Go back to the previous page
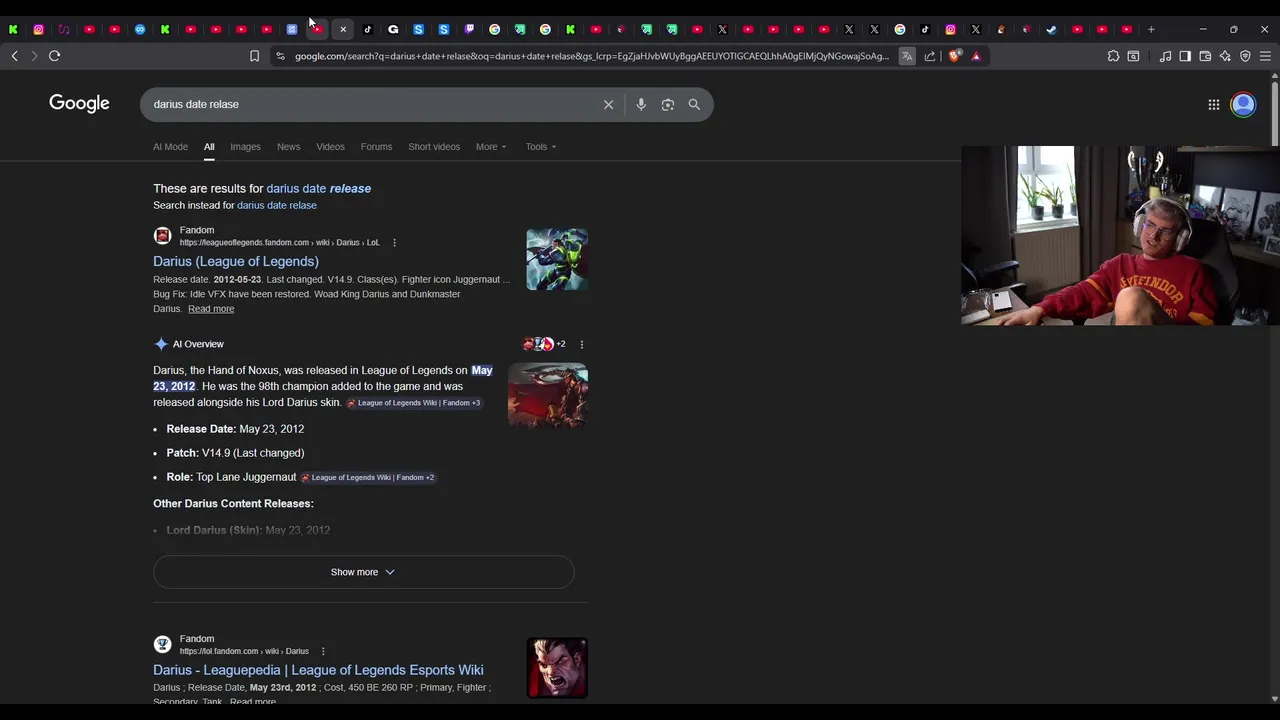Image resolution: width=1280 pixels, height=720 pixels. point(14,56)
